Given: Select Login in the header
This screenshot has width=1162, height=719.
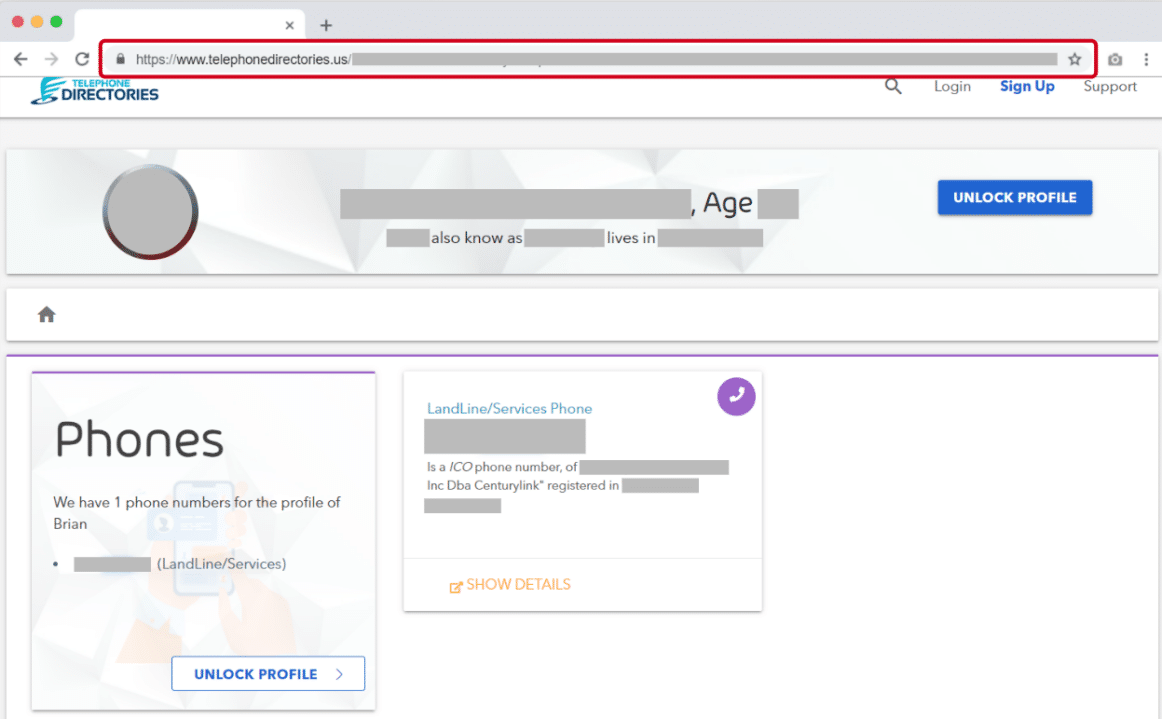Looking at the screenshot, I should pos(951,87).
